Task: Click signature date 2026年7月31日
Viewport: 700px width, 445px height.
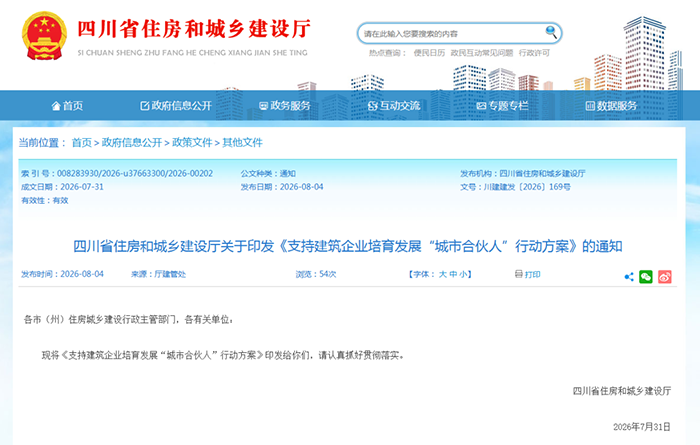Action: click(642, 427)
